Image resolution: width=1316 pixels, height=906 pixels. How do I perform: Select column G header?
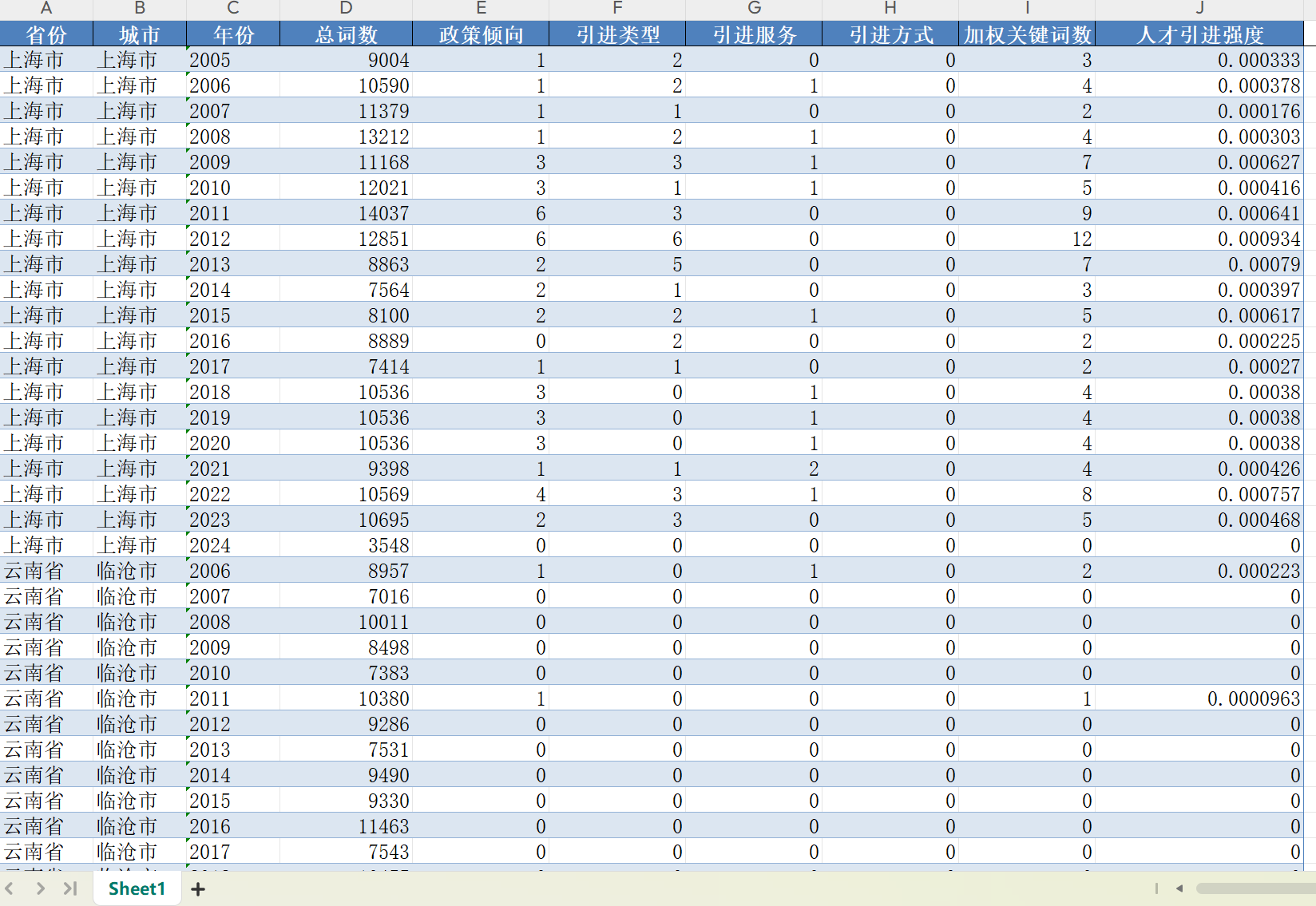click(x=754, y=9)
